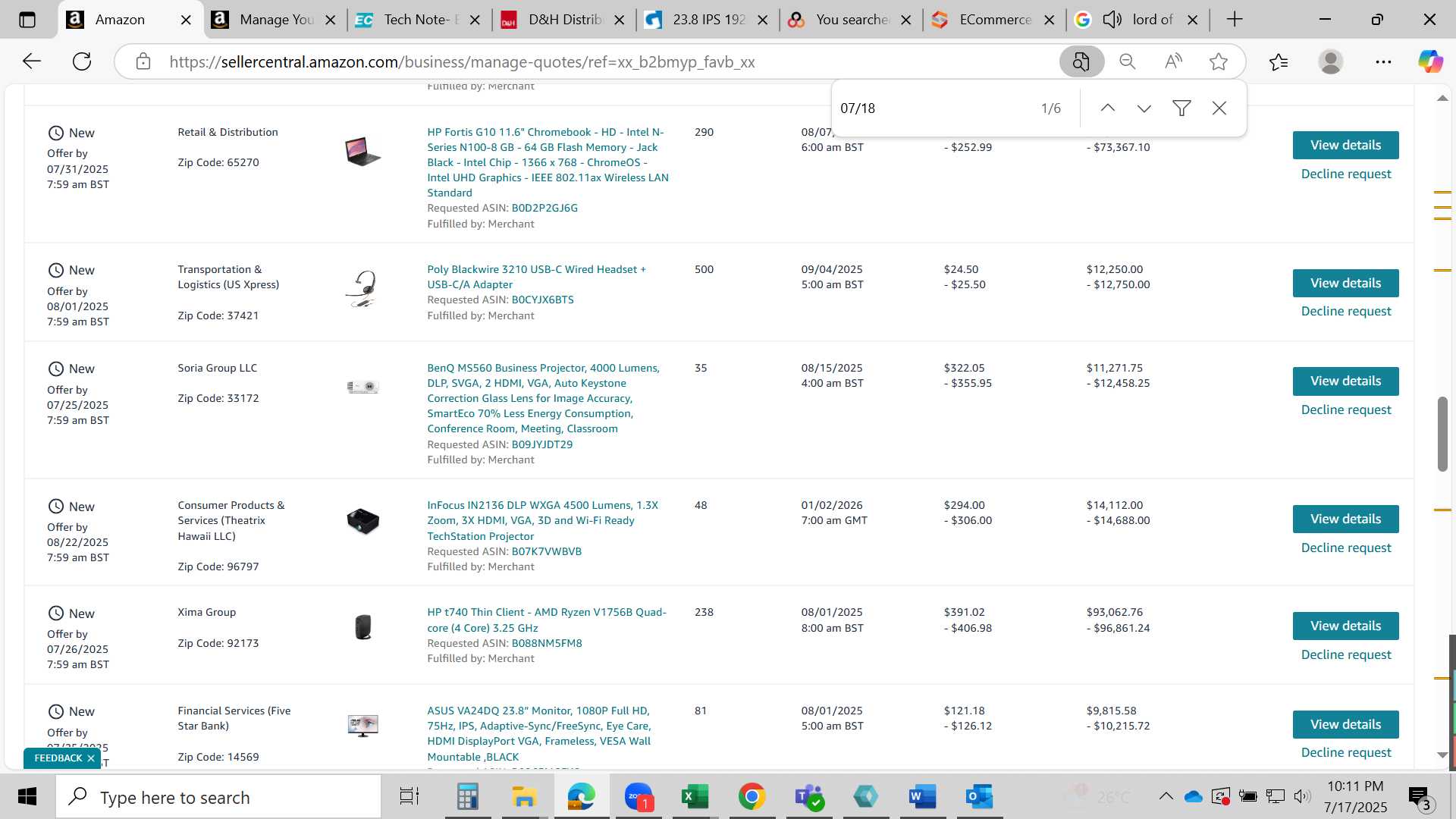
Task: Open Outlook from the taskbar
Action: click(979, 797)
